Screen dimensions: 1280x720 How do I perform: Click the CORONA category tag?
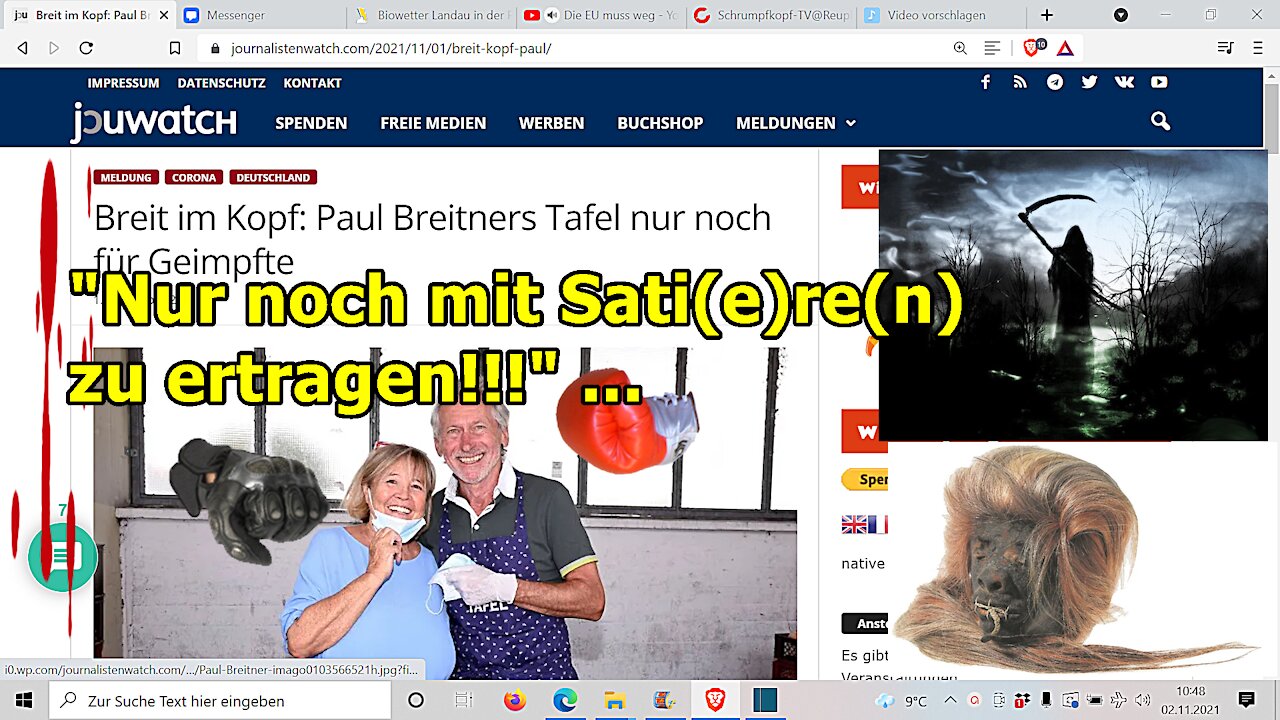pos(194,177)
